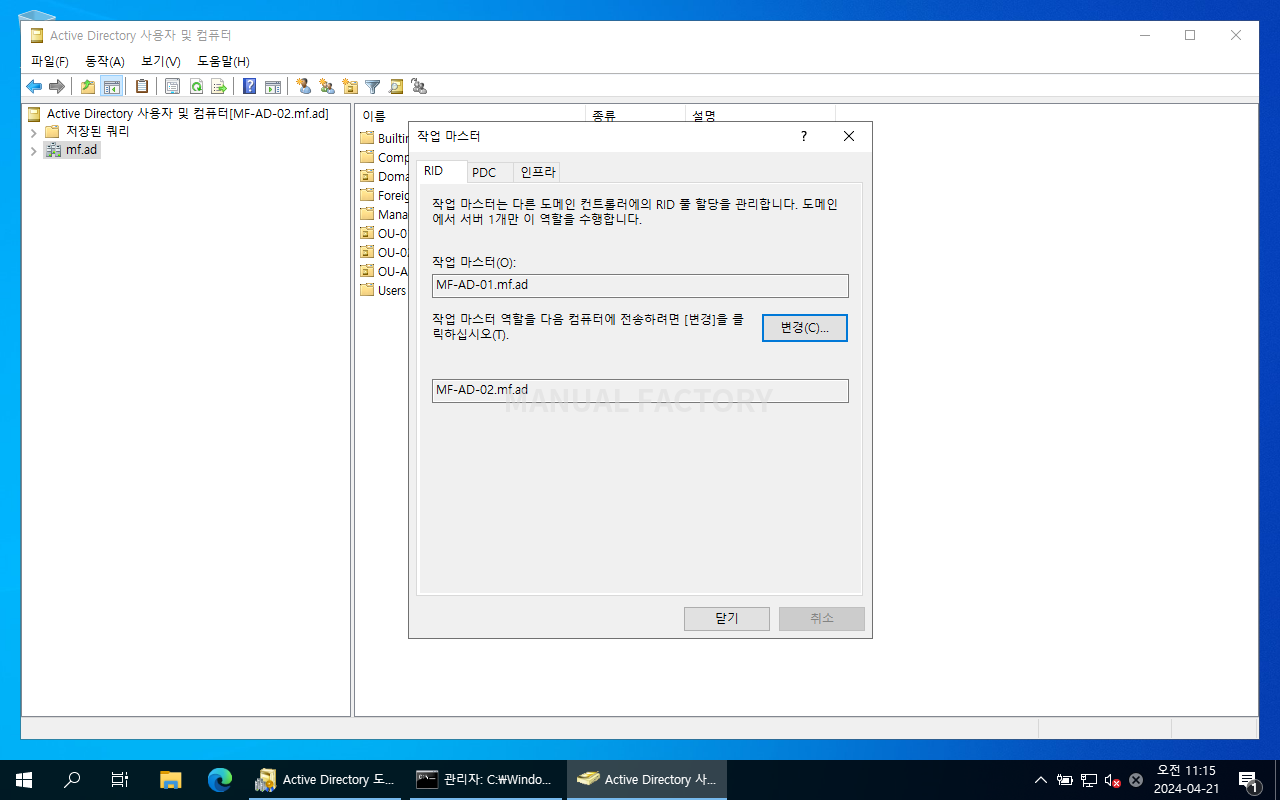Screen dimensions: 1280x800
Task: Toggle the Show/Hide action pane icon
Action: click(273, 87)
